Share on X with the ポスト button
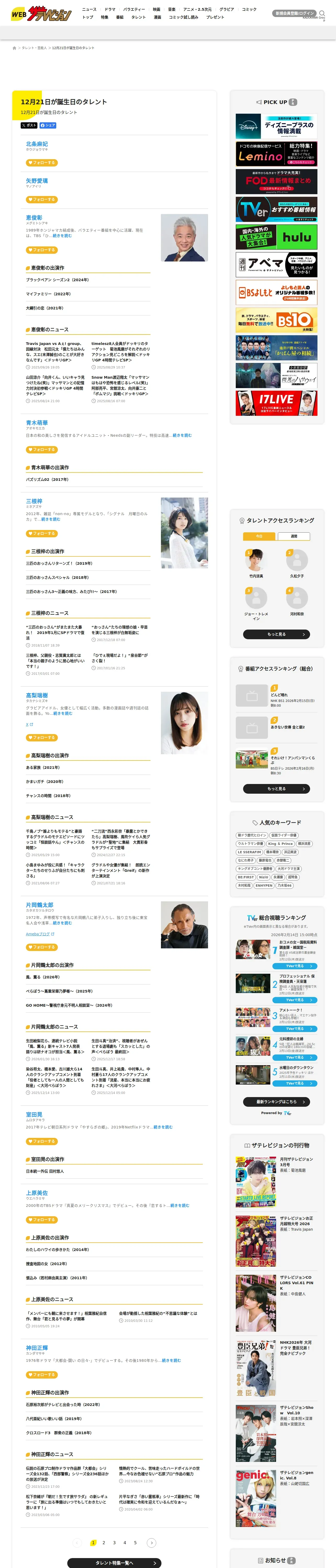This screenshot has width=336, height=1568. [x=29, y=125]
